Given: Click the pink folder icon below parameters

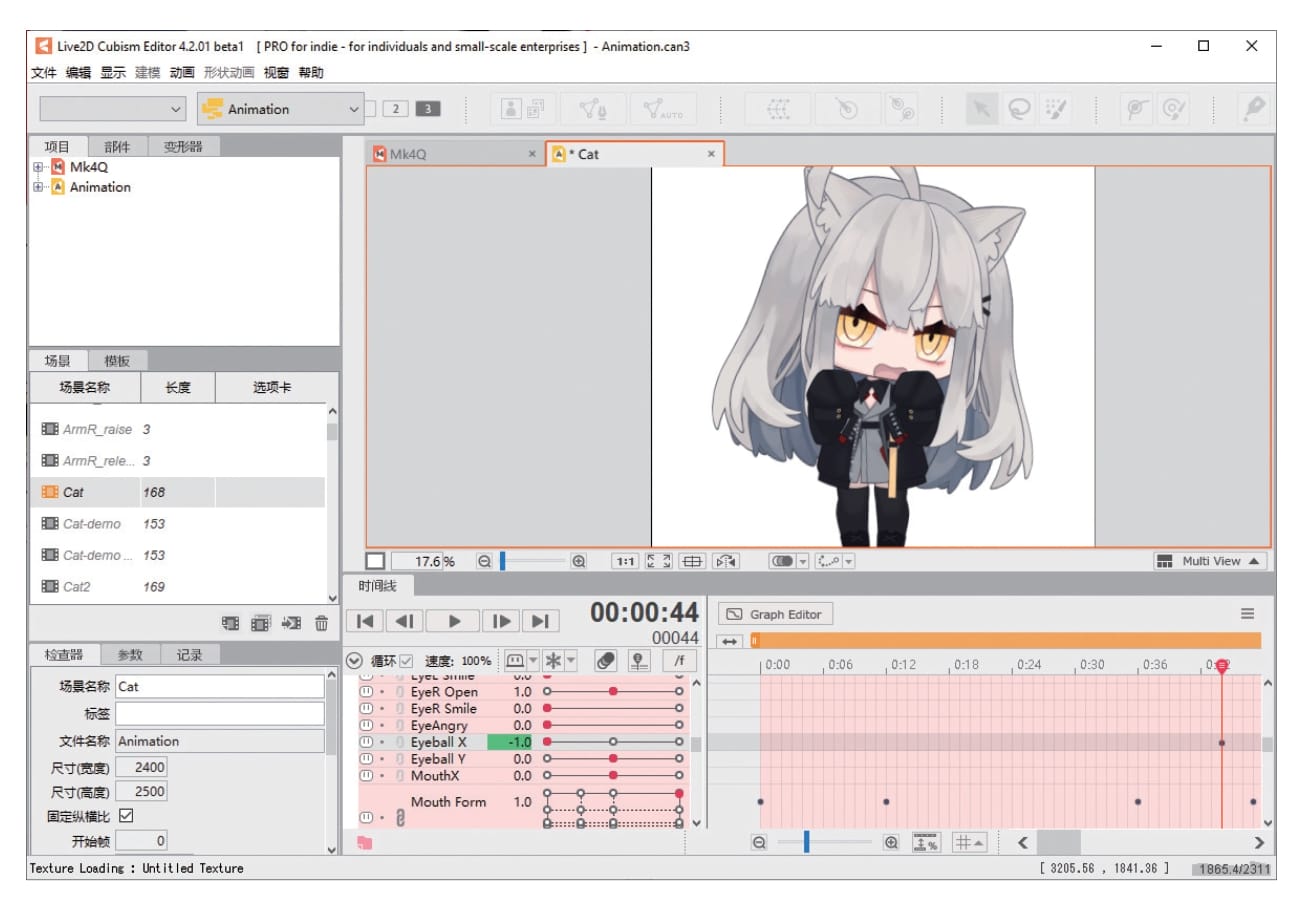Looking at the screenshot, I should (364, 844).
